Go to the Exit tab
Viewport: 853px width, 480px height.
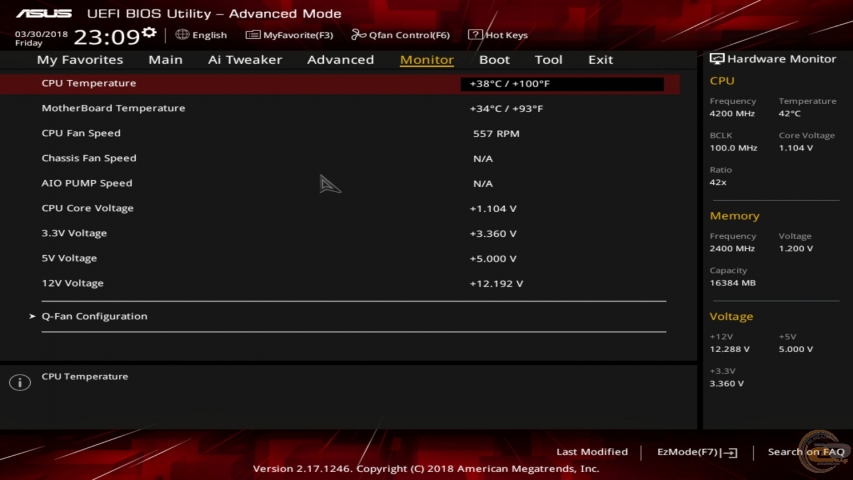coord(601,60)
